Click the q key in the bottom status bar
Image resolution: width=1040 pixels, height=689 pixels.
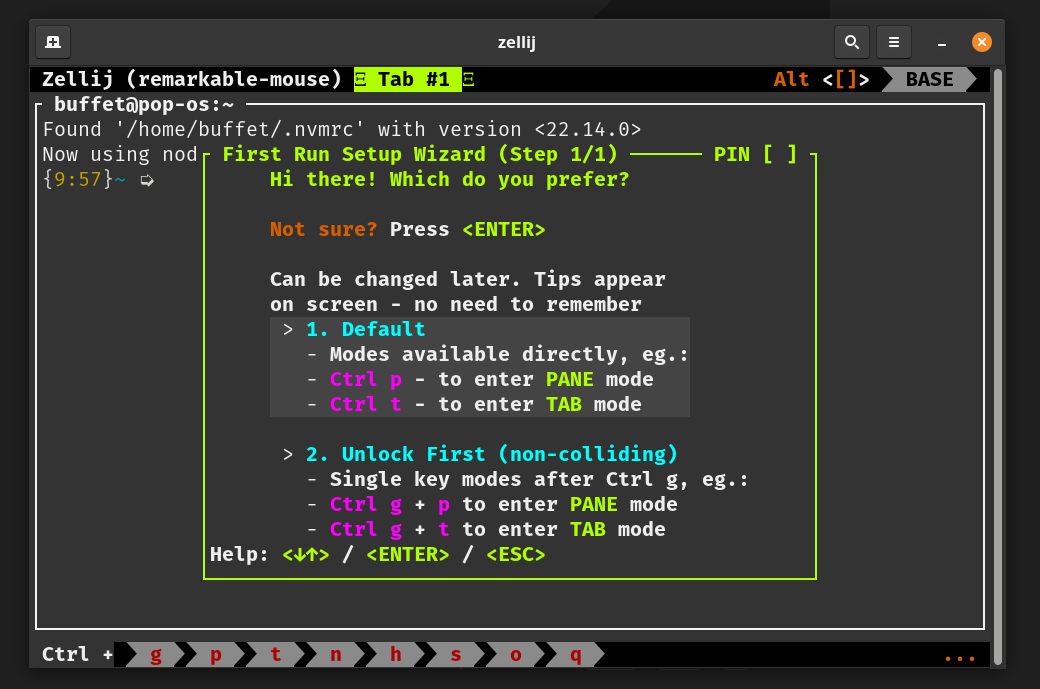[x=575, y=655]
